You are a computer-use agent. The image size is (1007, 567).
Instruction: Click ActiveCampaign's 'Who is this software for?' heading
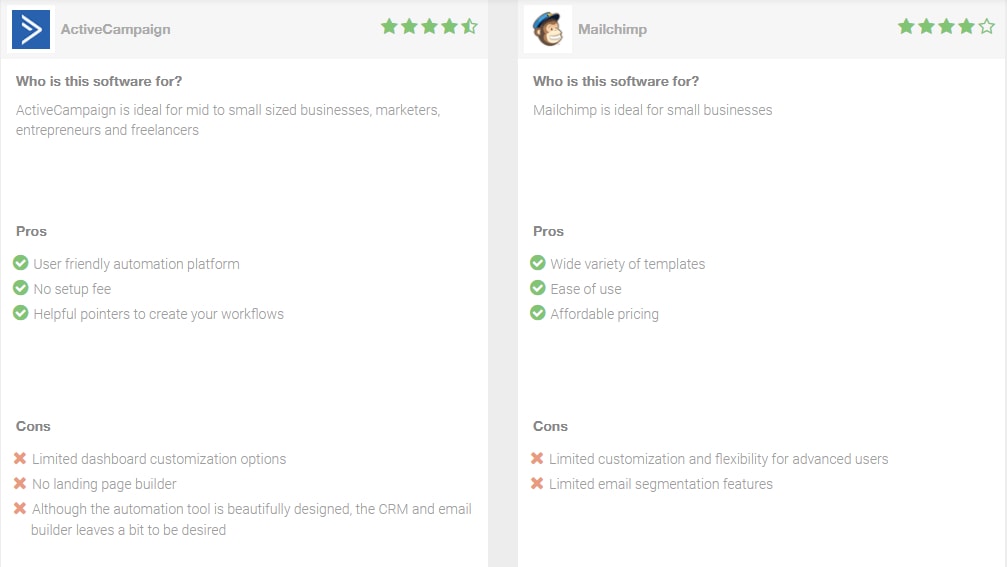[x=99, y=81]
